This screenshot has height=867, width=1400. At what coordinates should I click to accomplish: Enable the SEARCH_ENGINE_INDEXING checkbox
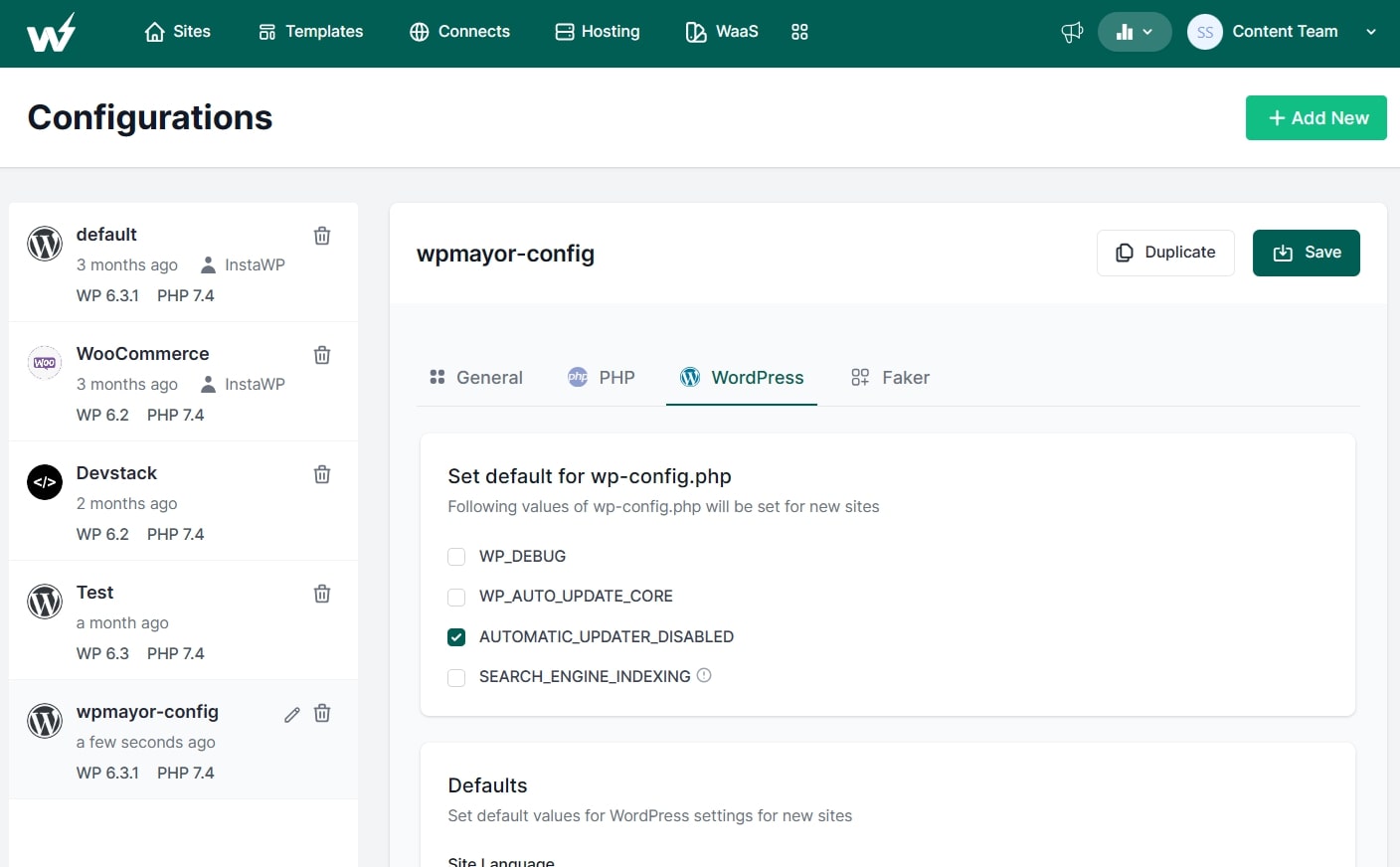(456, 677)
